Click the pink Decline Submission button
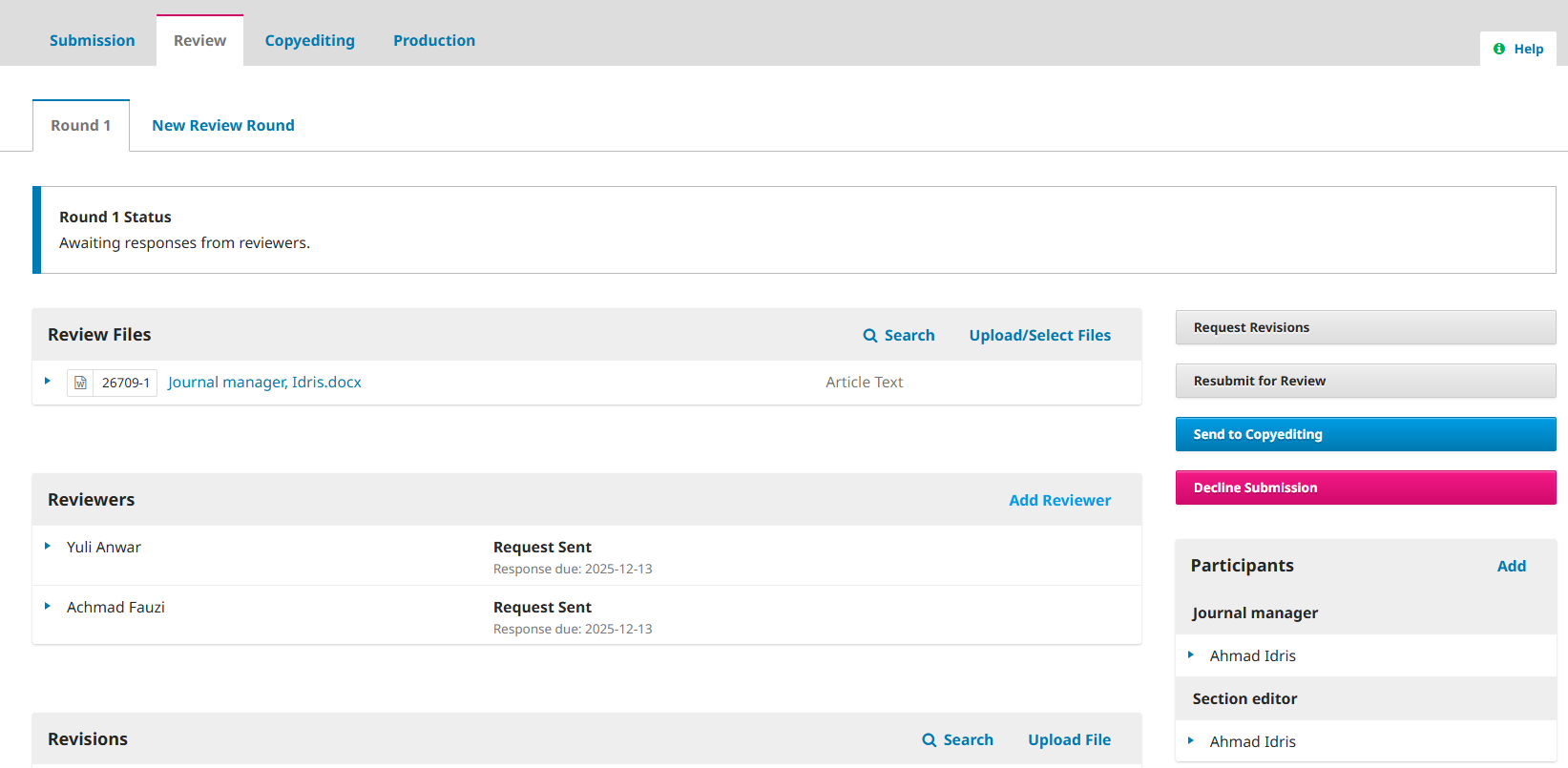1568x768 pixels. pyautogui.click(x=1365, y=488)
